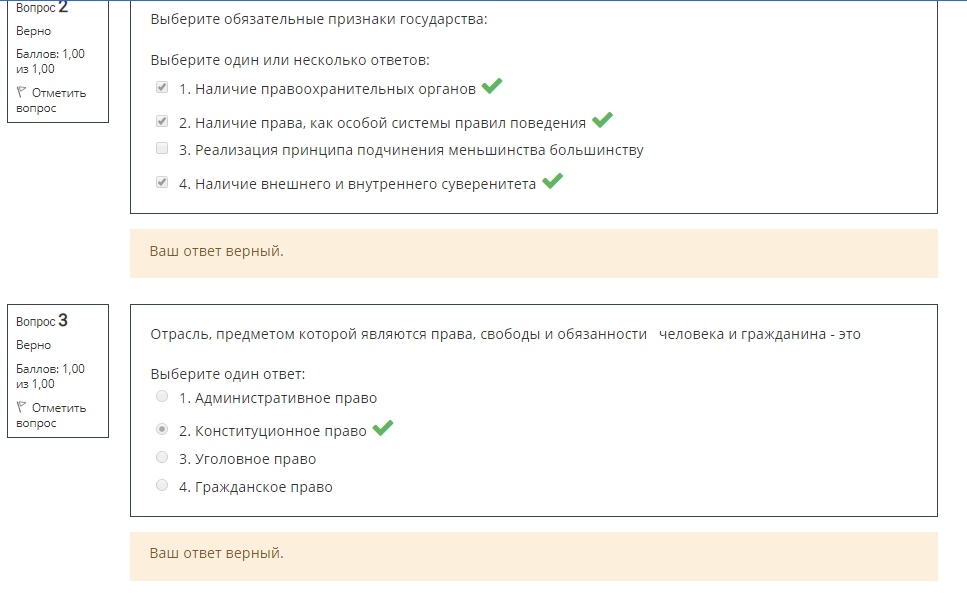Click the Реализация принципа подчинения answer label
The width and height of the screenshot is (967, 602).
(411, 150)
